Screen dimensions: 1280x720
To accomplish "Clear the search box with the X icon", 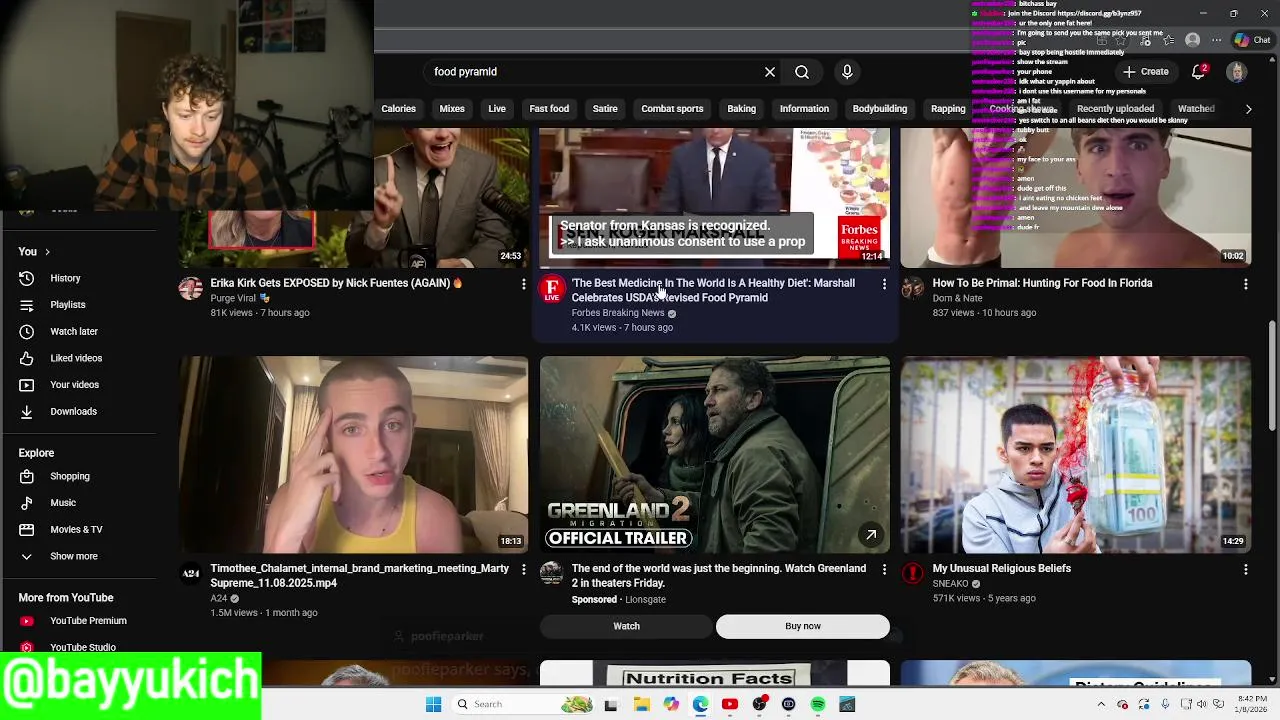I will (770, 72).
